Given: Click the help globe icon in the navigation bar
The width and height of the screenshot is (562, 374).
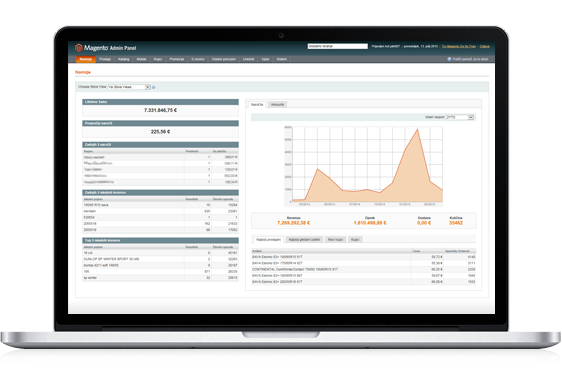Looking at the screenshot, I should (x=449, y=59).
